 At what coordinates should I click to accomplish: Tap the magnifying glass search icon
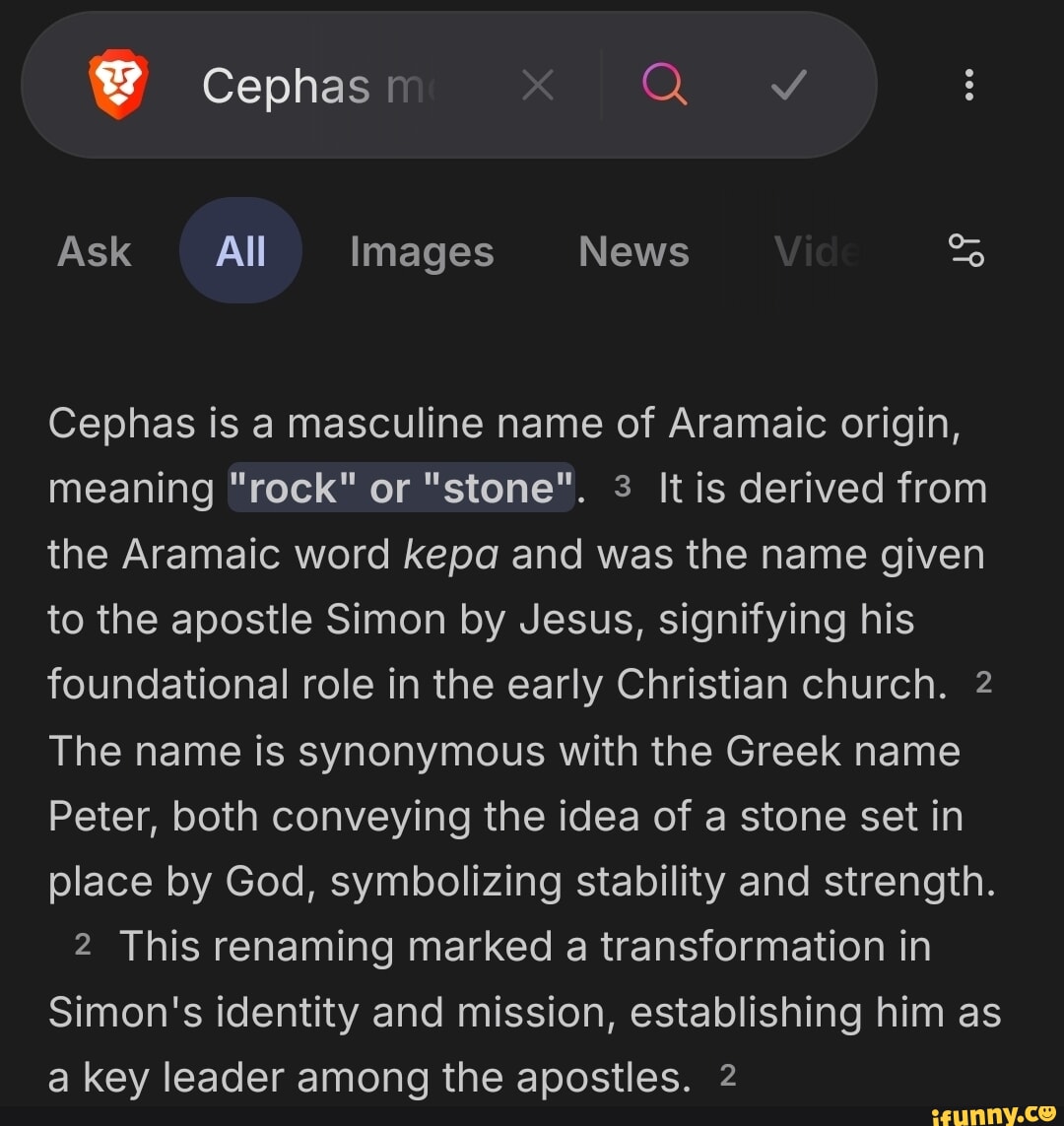(664, 85)
